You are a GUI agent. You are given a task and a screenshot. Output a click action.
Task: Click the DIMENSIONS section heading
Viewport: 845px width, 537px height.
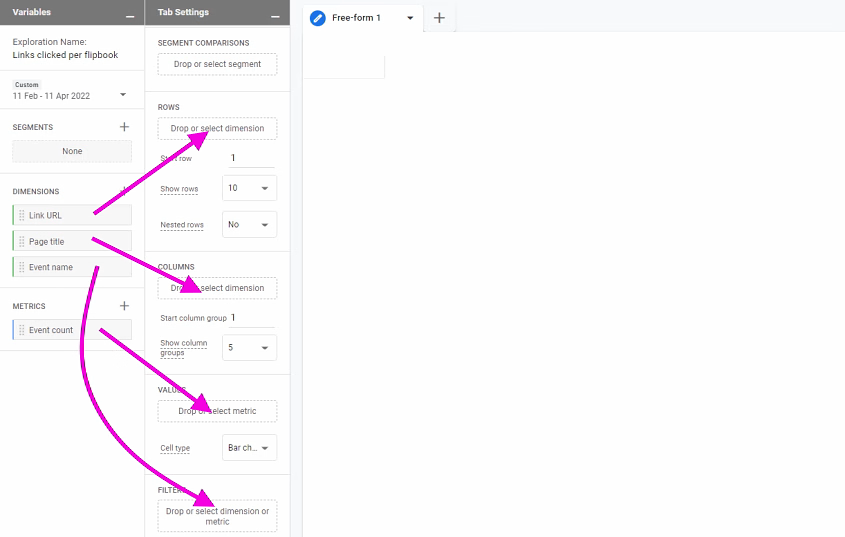[36, 191]
